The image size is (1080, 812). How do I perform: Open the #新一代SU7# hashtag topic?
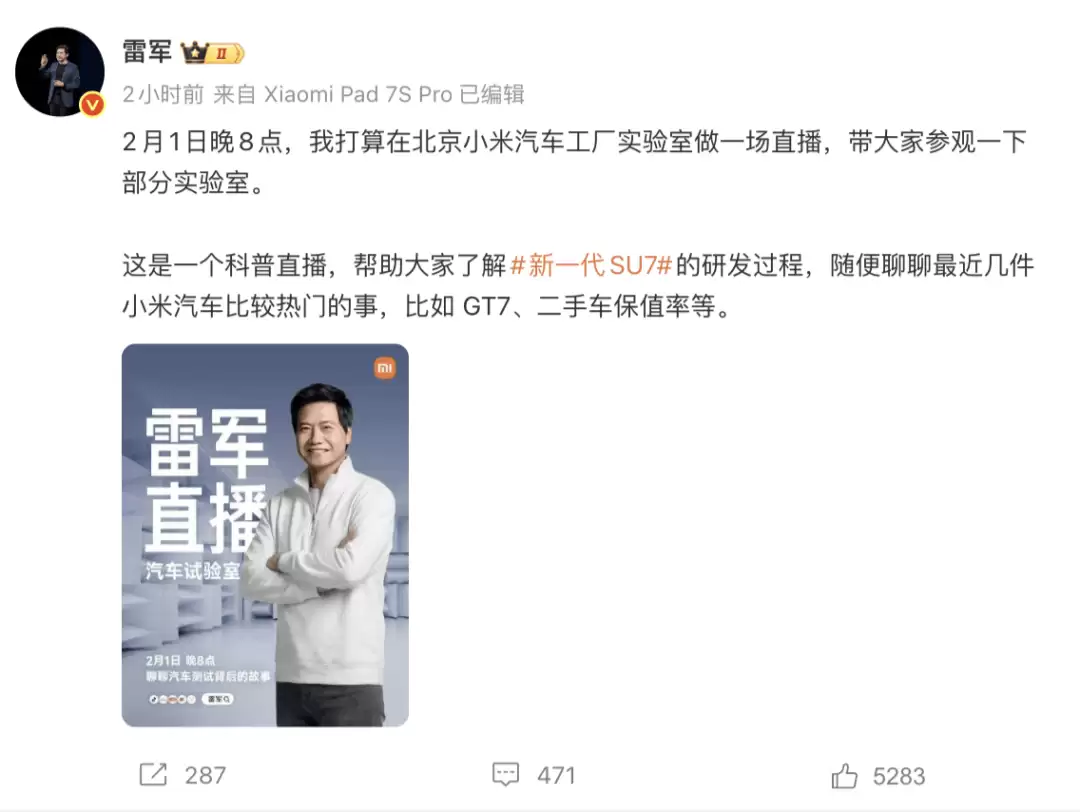[x=590, y=265]
